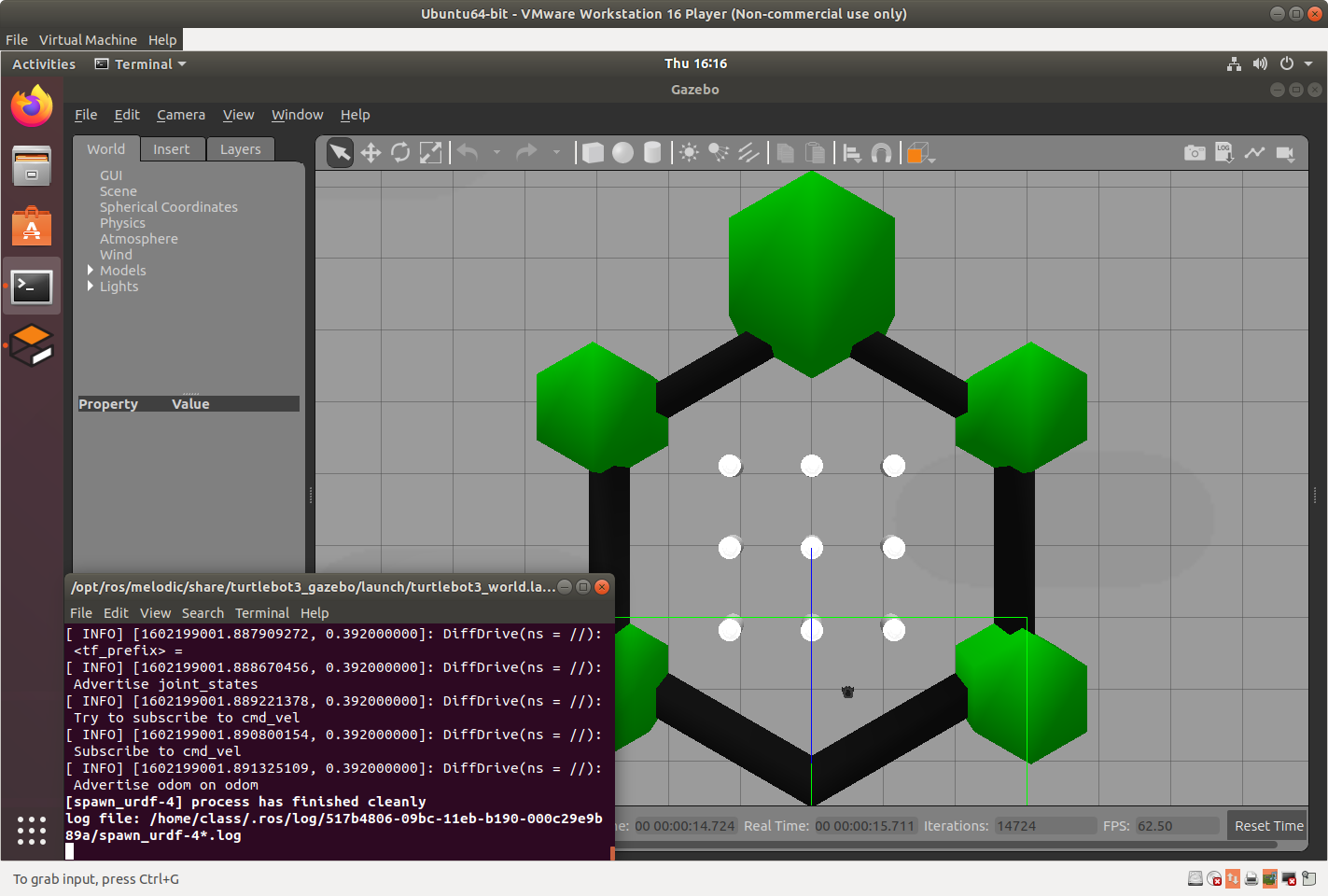1328x896 pixels.
Task: Open the terminal window's Terminal menu
Action: (x=262, y=613)
